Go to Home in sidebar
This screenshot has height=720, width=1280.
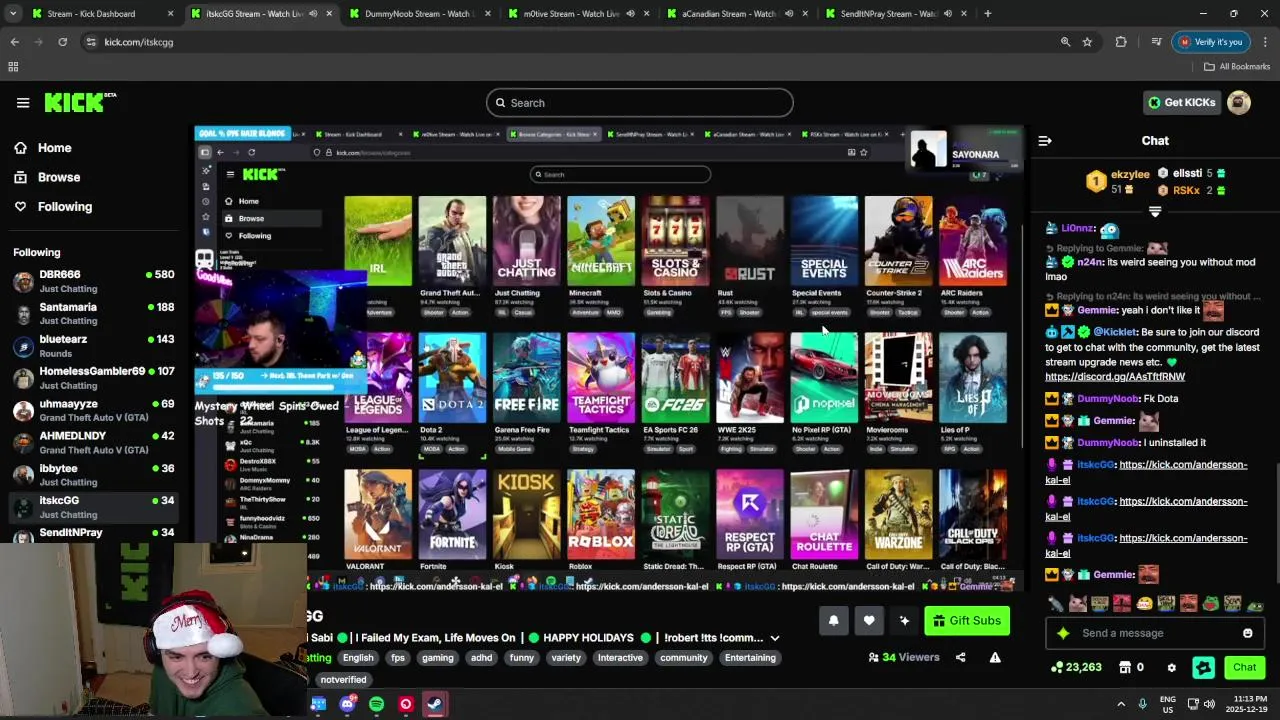(x=55, y=148)
